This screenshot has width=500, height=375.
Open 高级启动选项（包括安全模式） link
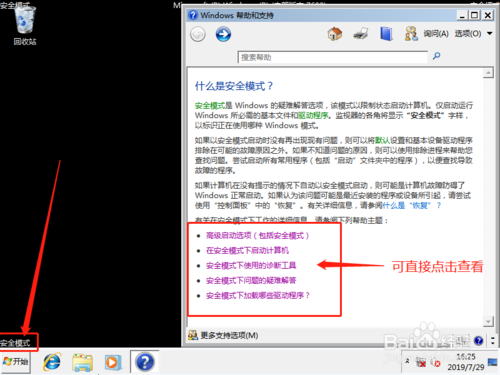257,236
